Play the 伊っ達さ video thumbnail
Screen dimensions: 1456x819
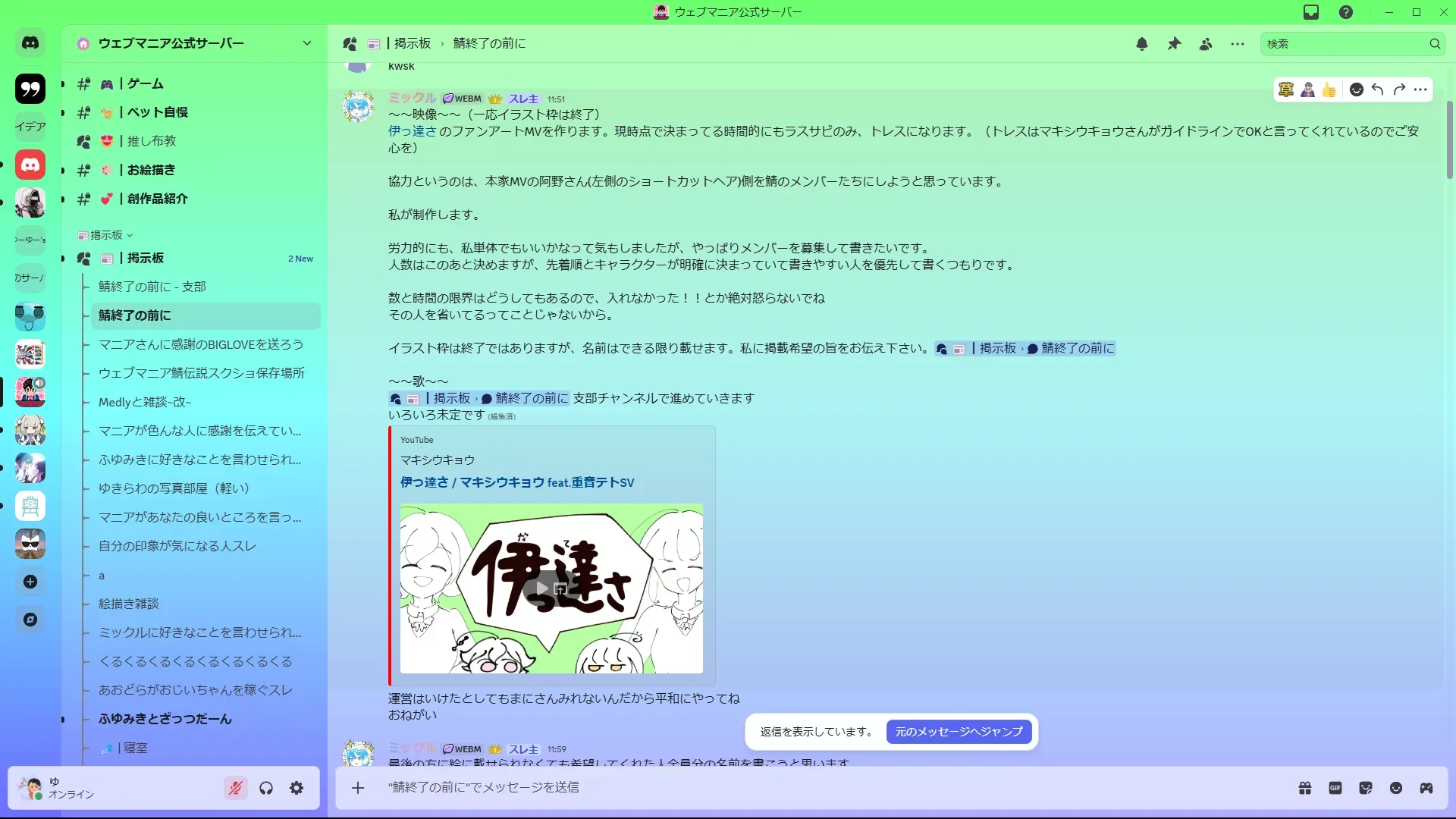point(542,588)
